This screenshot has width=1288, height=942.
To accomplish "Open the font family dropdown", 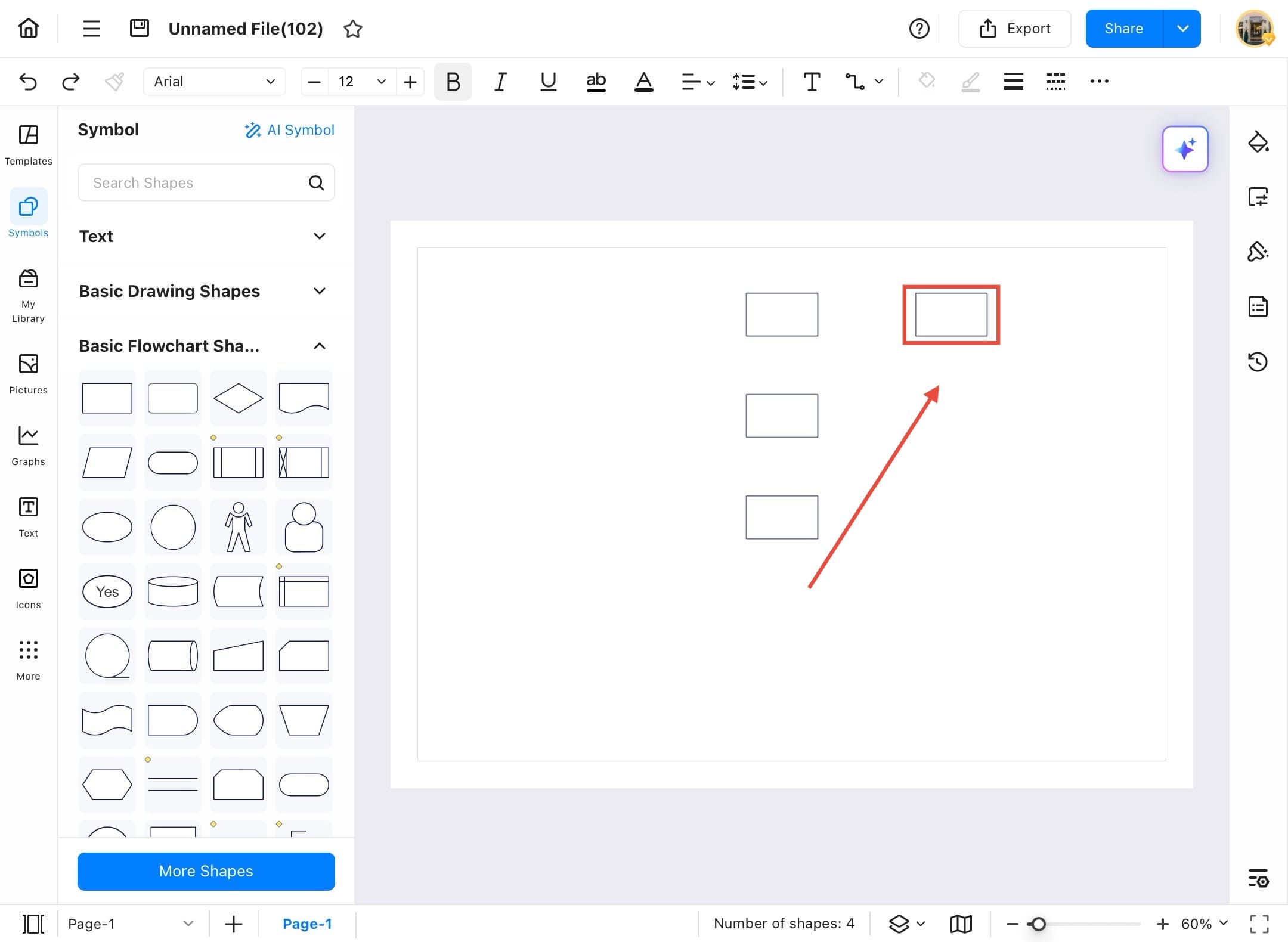I will click(x=213, y=82).
